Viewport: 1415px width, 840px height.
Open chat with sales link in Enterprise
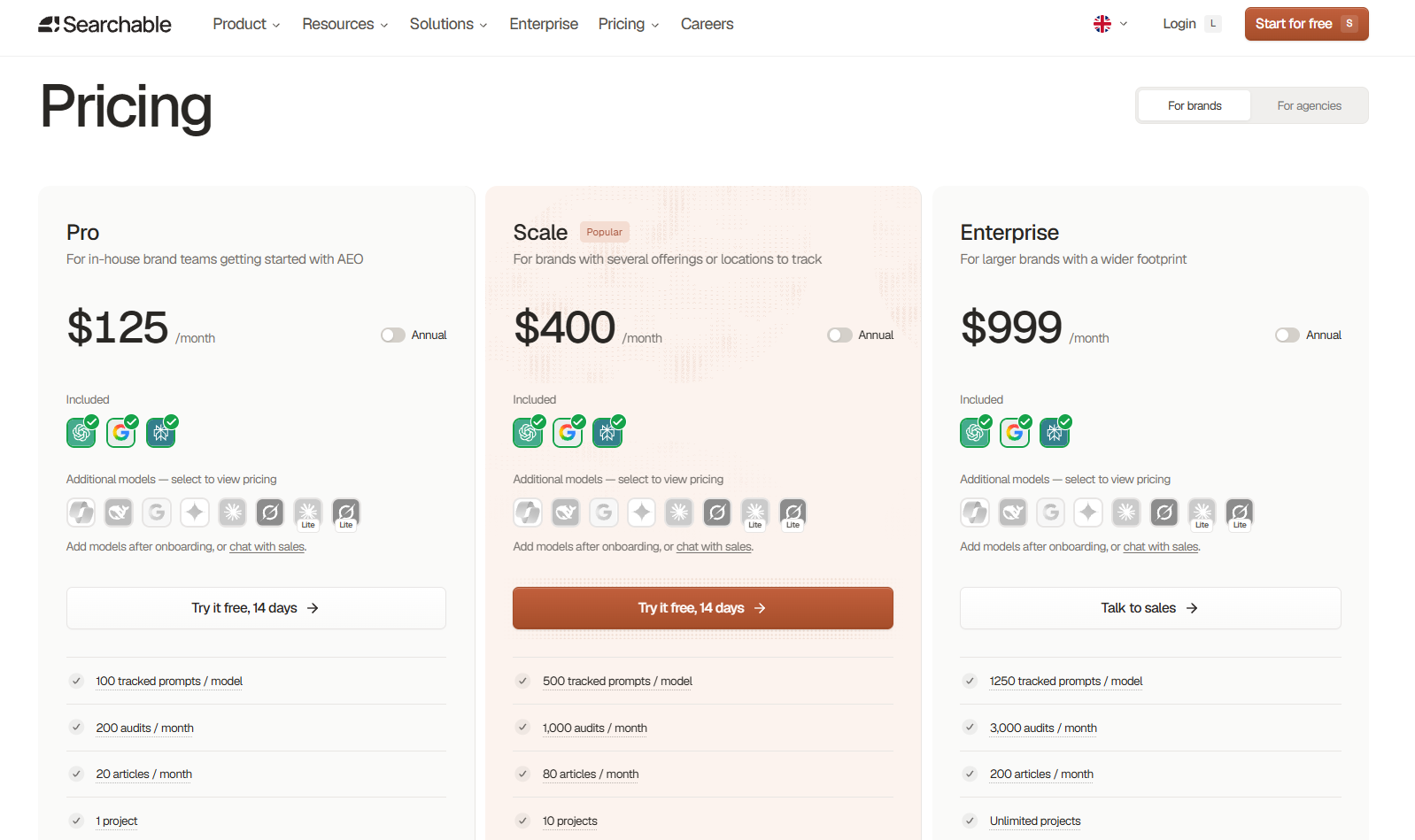pyautogui.click(x=1161, y=547)
